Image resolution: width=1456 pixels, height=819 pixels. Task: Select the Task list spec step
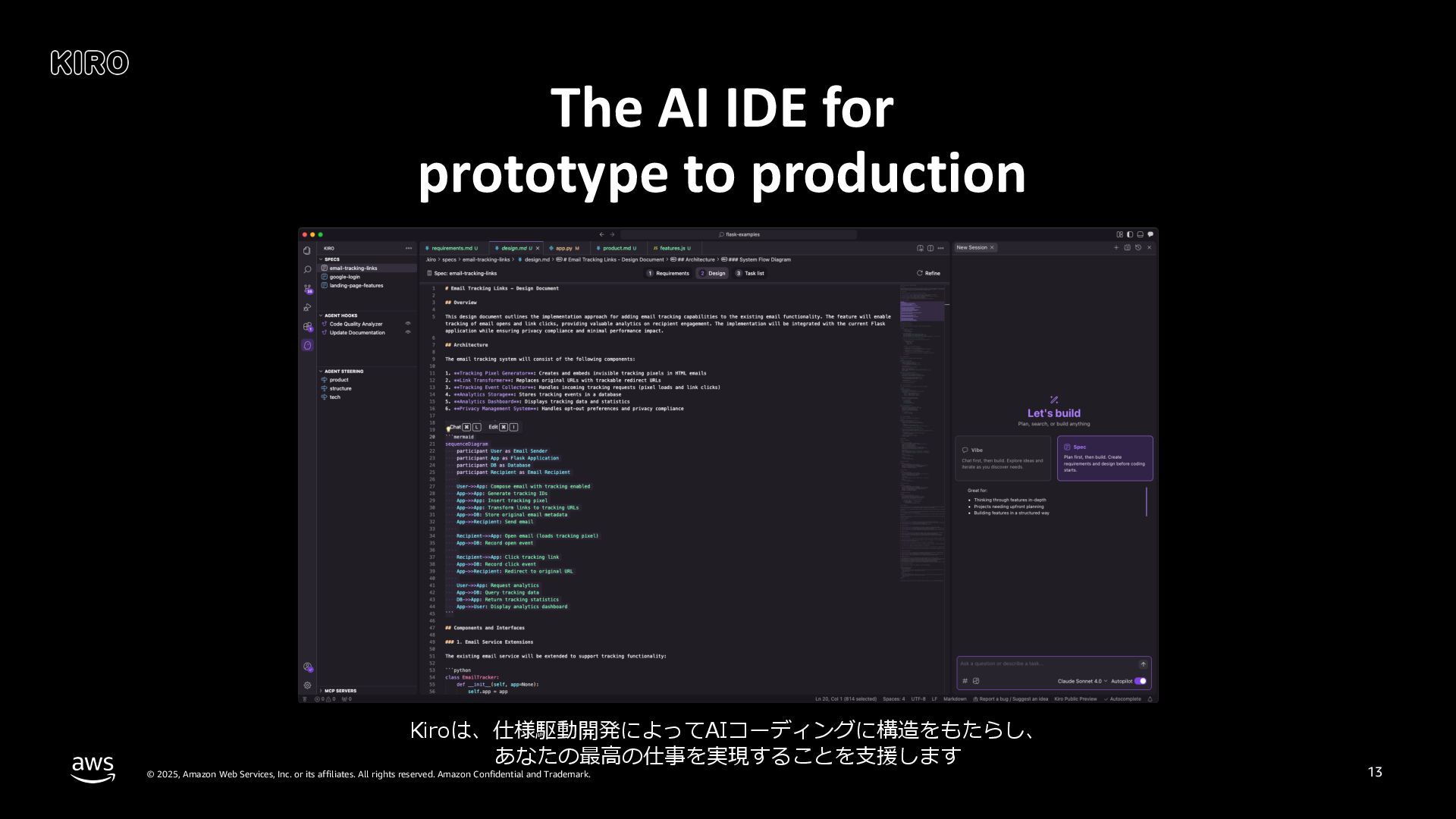750,273
